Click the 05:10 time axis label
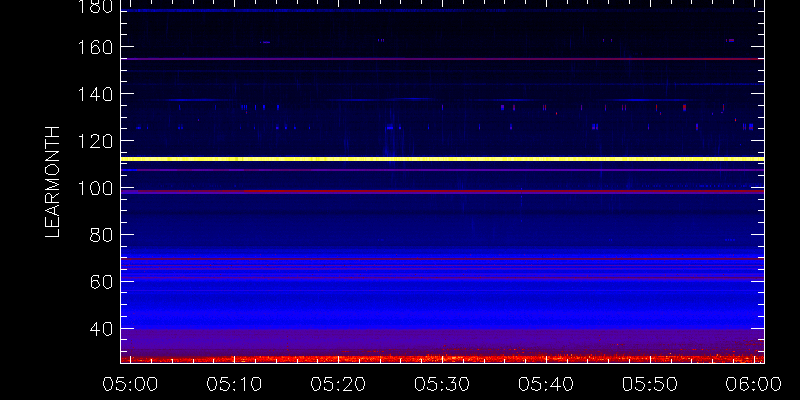The width and height of the screenshot is (800, 400). coord(234,384)
